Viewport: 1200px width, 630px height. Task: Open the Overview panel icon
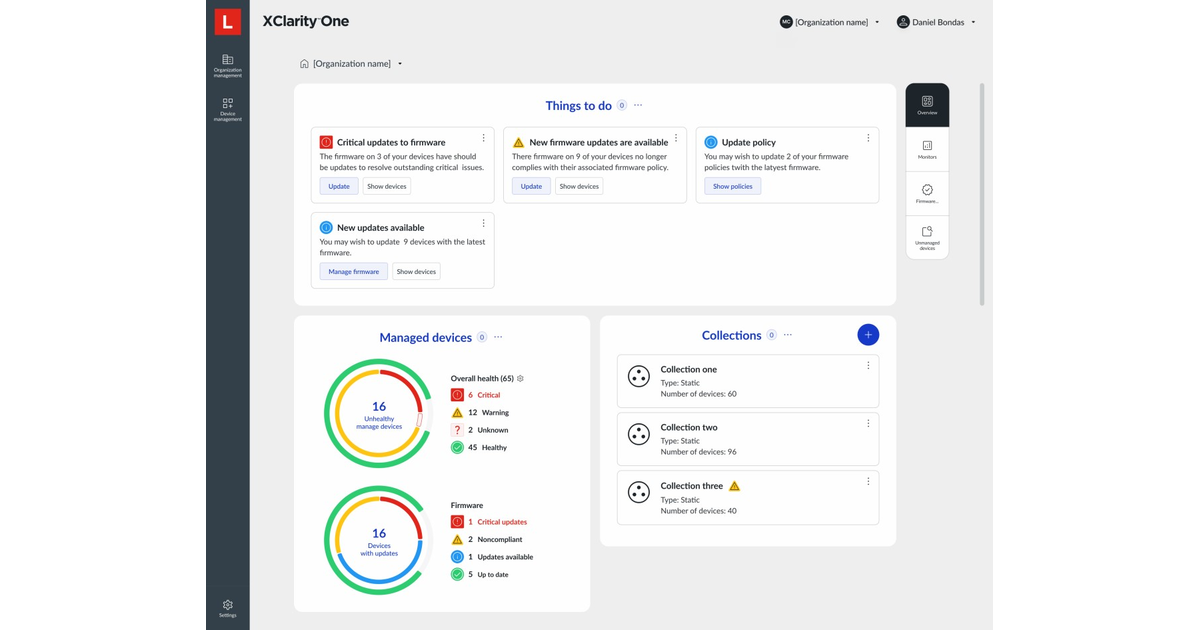pyautogui.click(x=927, y=103)
